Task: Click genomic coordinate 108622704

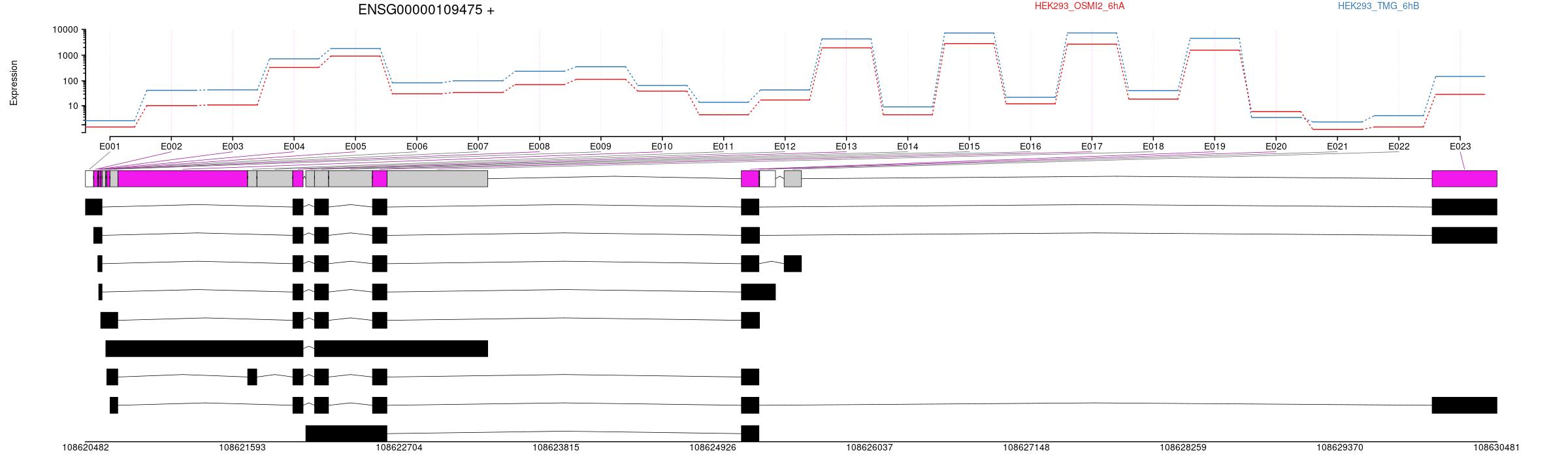Action: pos(399,447)
